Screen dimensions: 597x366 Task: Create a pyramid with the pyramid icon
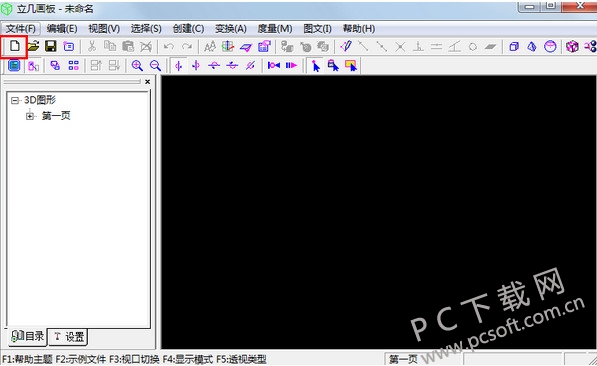(x=532, y=46)
